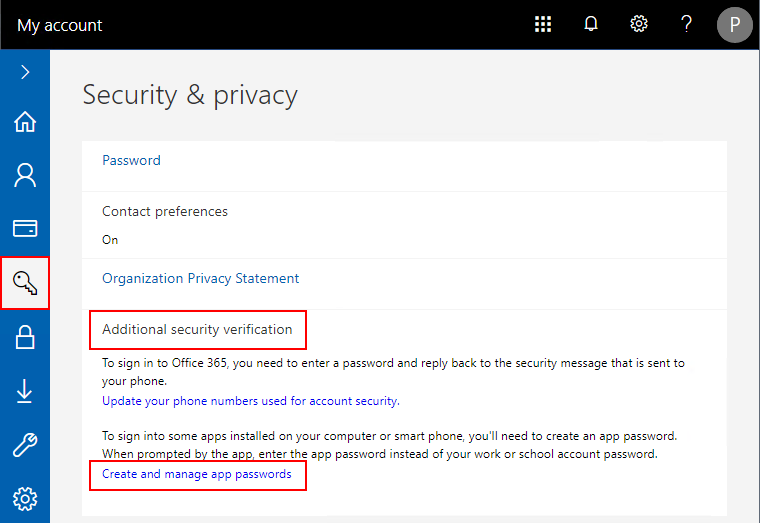
Task: Open the help question mark
Action: 686,24
